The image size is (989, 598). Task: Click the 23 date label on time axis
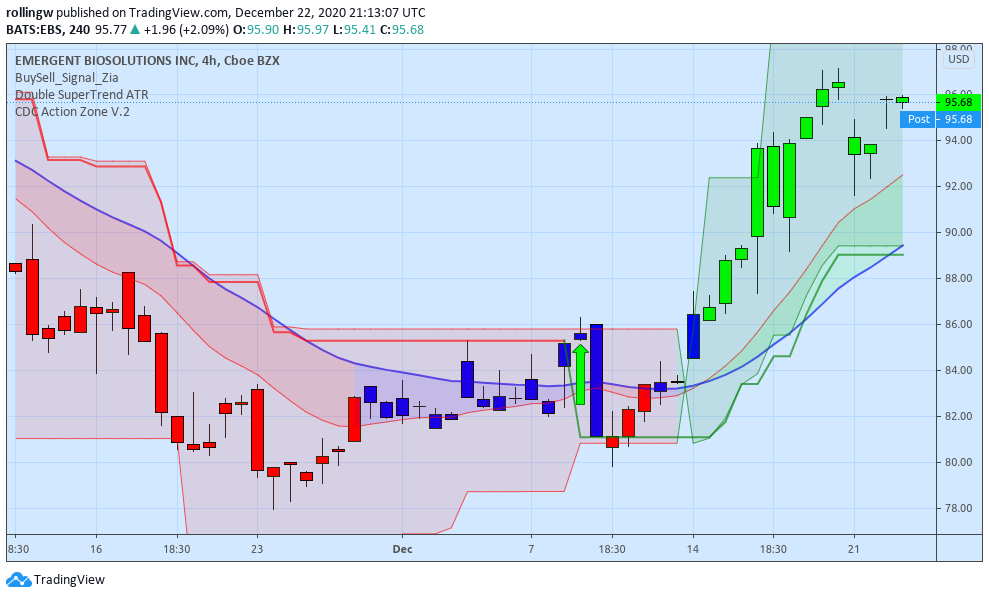click(x=257, y=549)
